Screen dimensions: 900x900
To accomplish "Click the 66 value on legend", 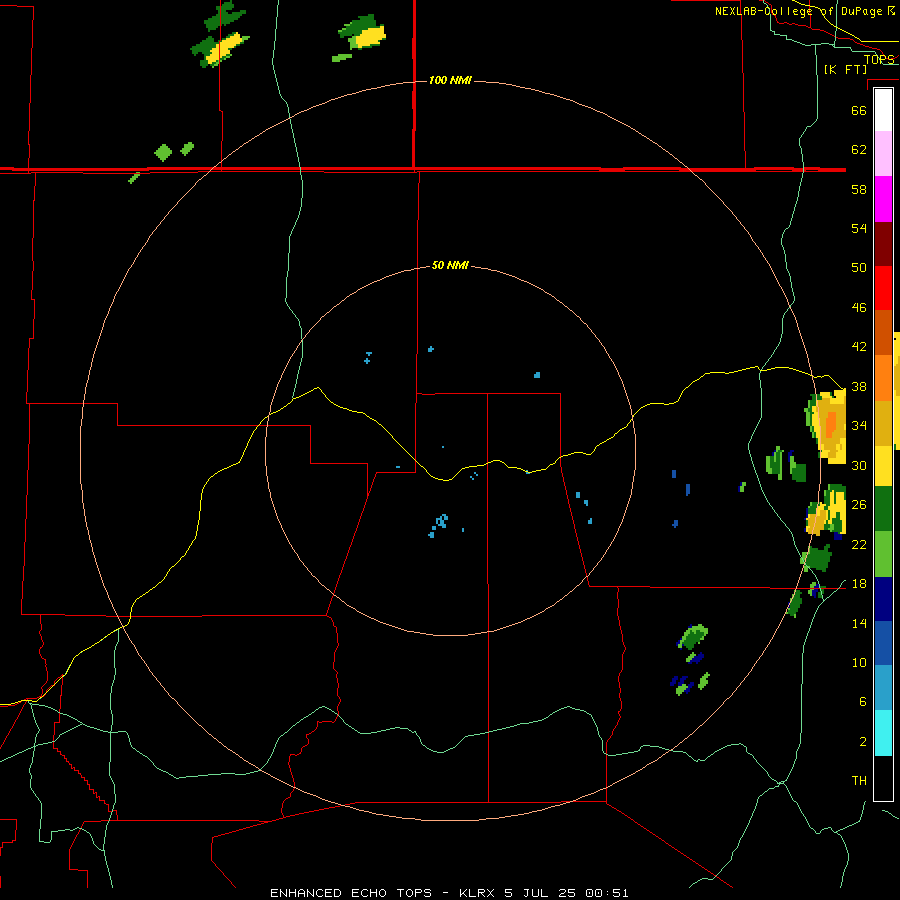I will click(x=859, y=110).
